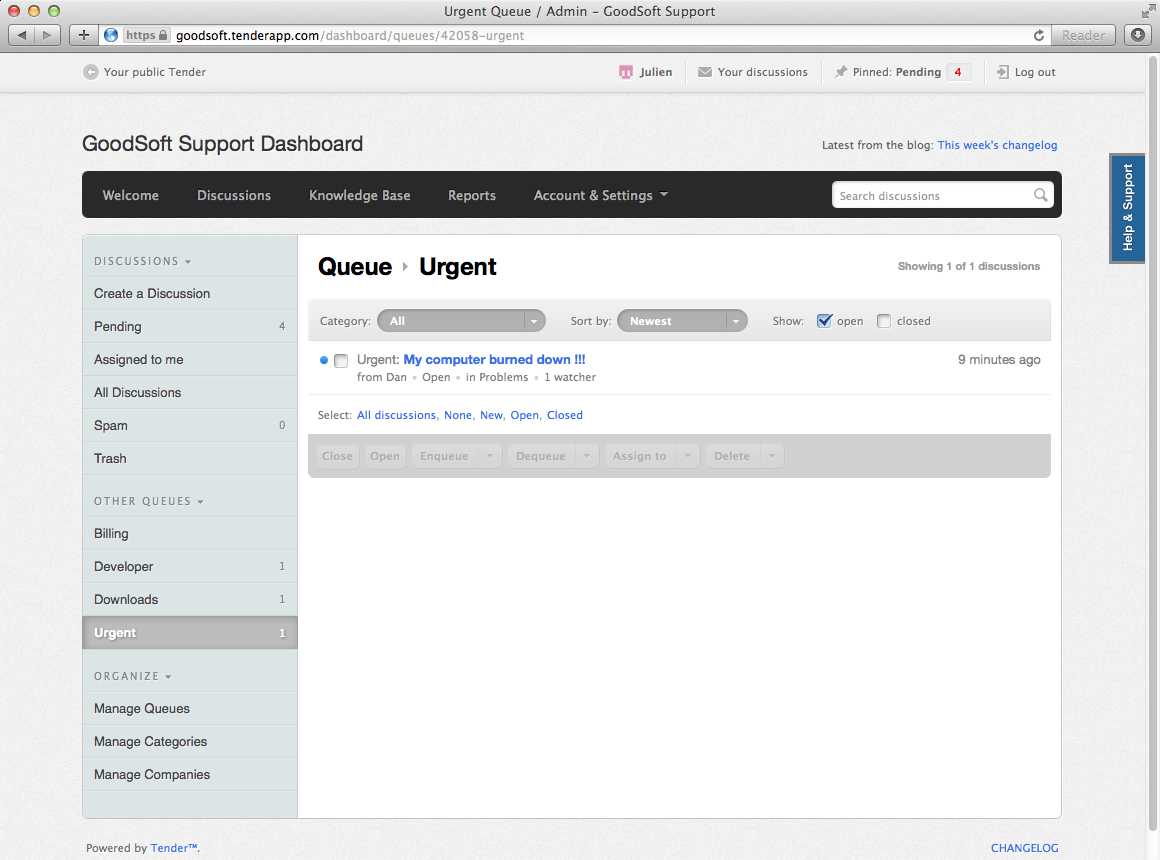This screenshot has width=1160, height=860.
Task: Open the Assign to dropdown arrow
Action: tap(687, 456)
